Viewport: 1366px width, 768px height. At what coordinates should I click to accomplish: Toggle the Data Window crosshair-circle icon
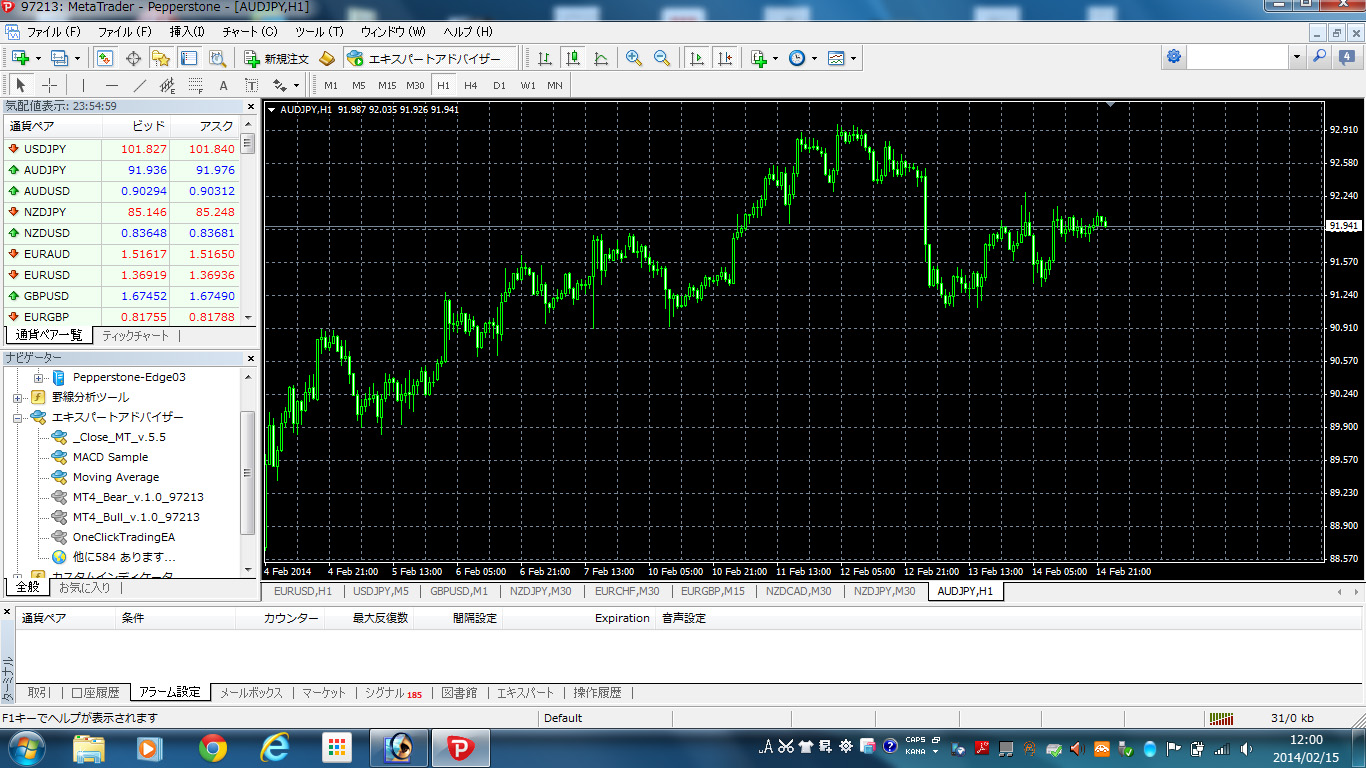click(133, 58)
